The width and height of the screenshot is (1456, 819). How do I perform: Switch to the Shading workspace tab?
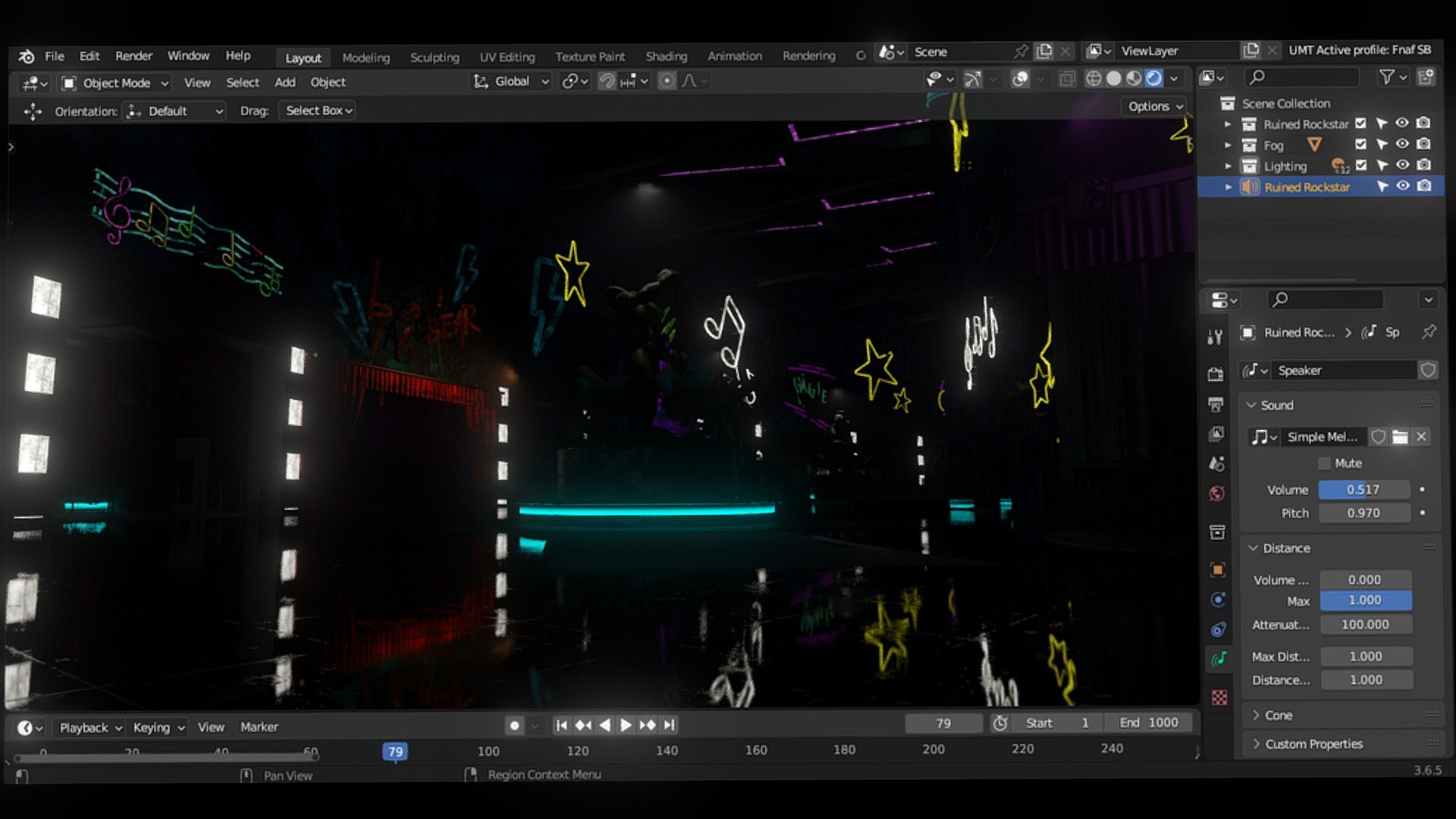[666, 56]
